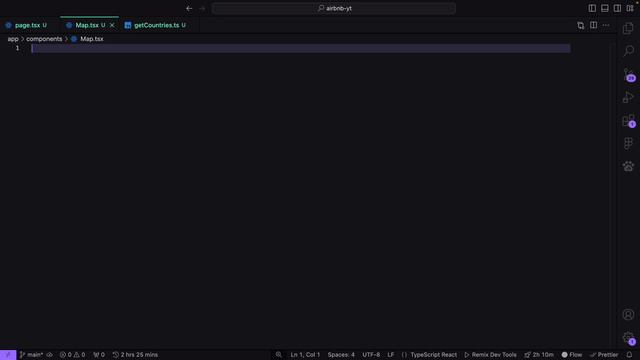Click 'components' in the breadcrumb path
The width and height of the screenshot is (640, 360).
(44, 39)
